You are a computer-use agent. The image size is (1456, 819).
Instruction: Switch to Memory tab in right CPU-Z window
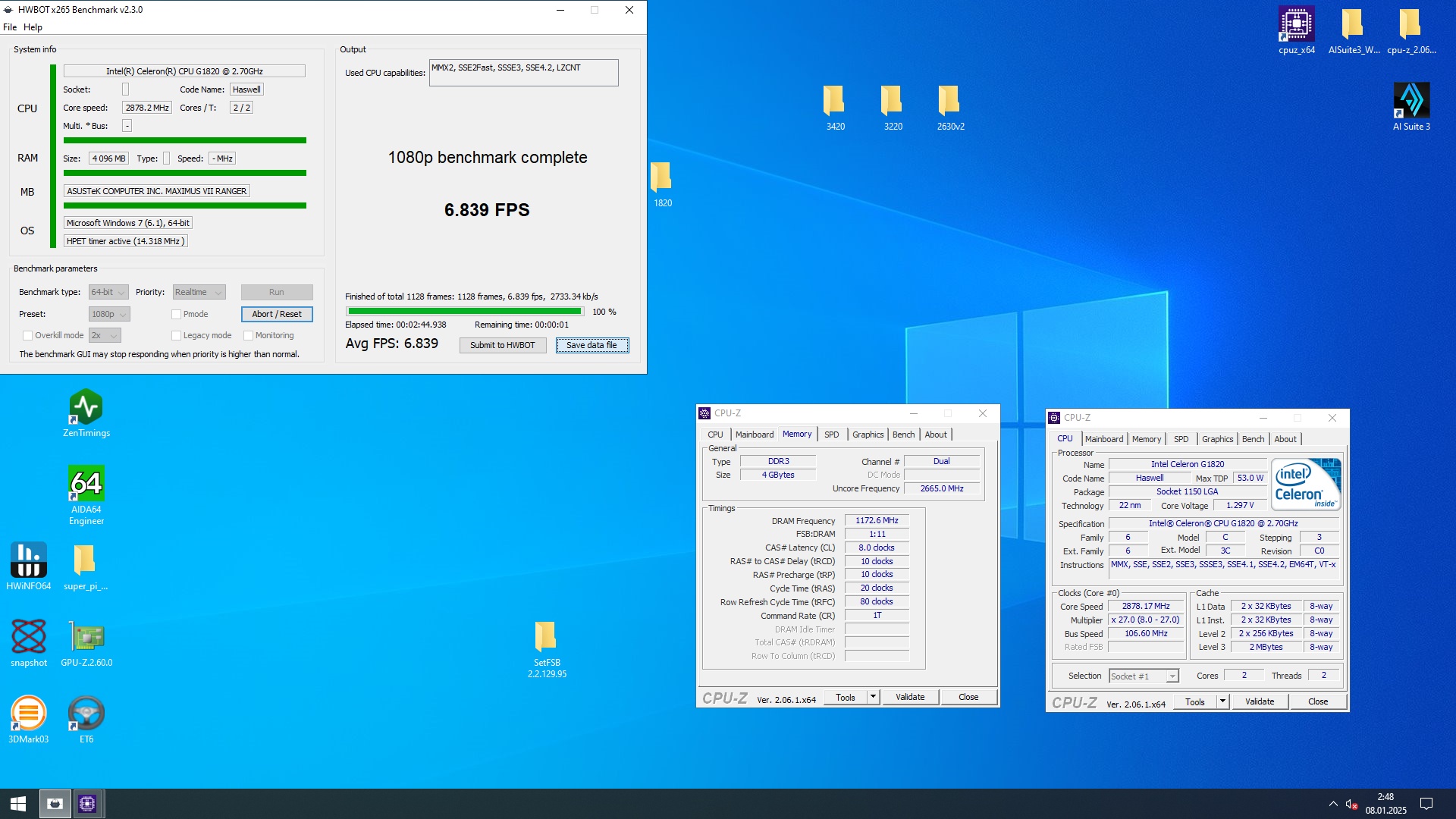click(1146, 439)
